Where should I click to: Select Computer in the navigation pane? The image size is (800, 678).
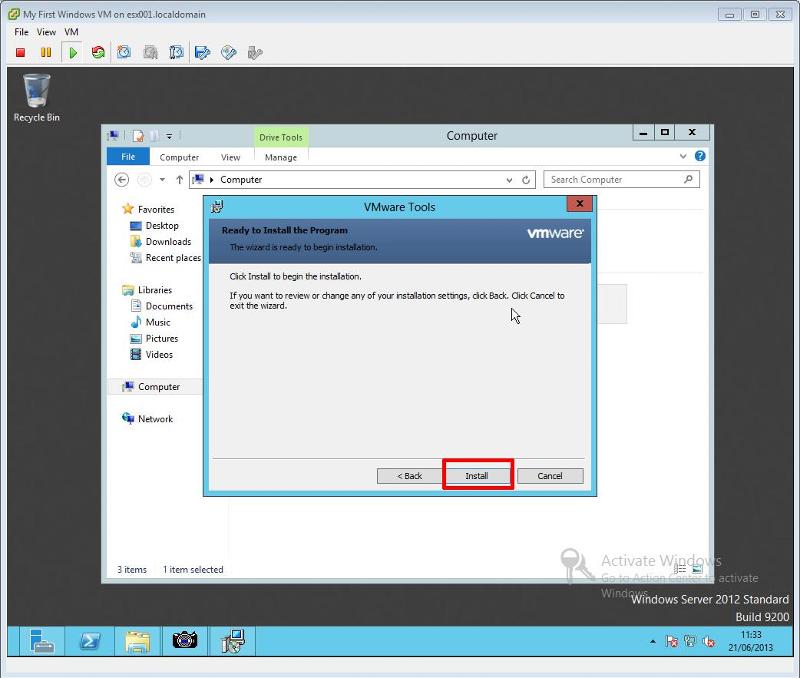click(159, 387)
